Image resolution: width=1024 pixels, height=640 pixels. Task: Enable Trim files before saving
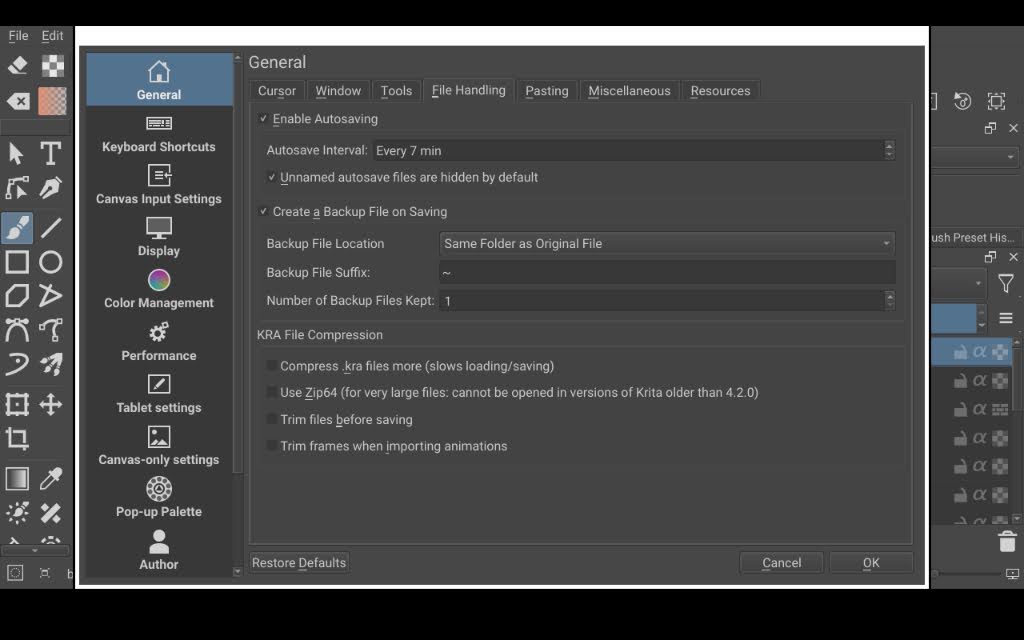(271, 419)
